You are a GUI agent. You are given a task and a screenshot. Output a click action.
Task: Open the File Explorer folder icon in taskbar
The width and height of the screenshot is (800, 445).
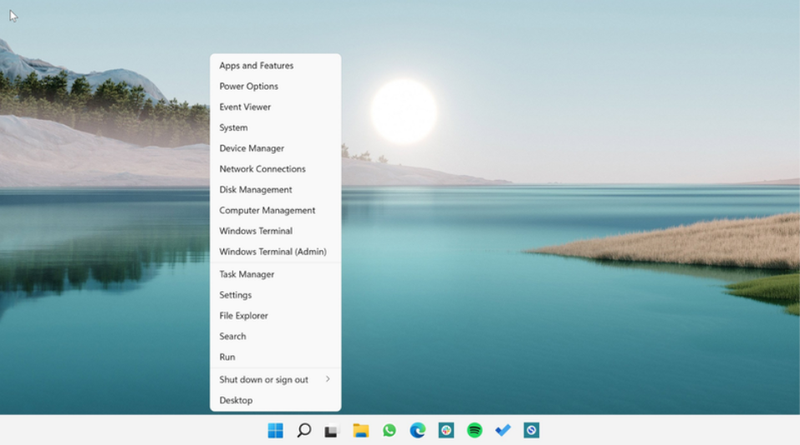361,431
